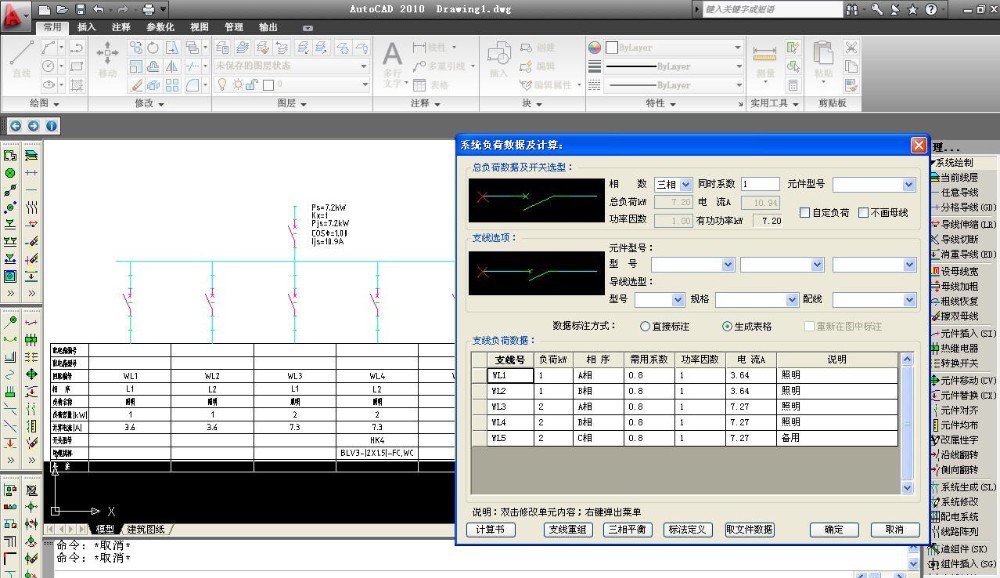Click the color wheel swatch in Properties panel
This screenshot has height=578, width=1000.
coord(594,48)
